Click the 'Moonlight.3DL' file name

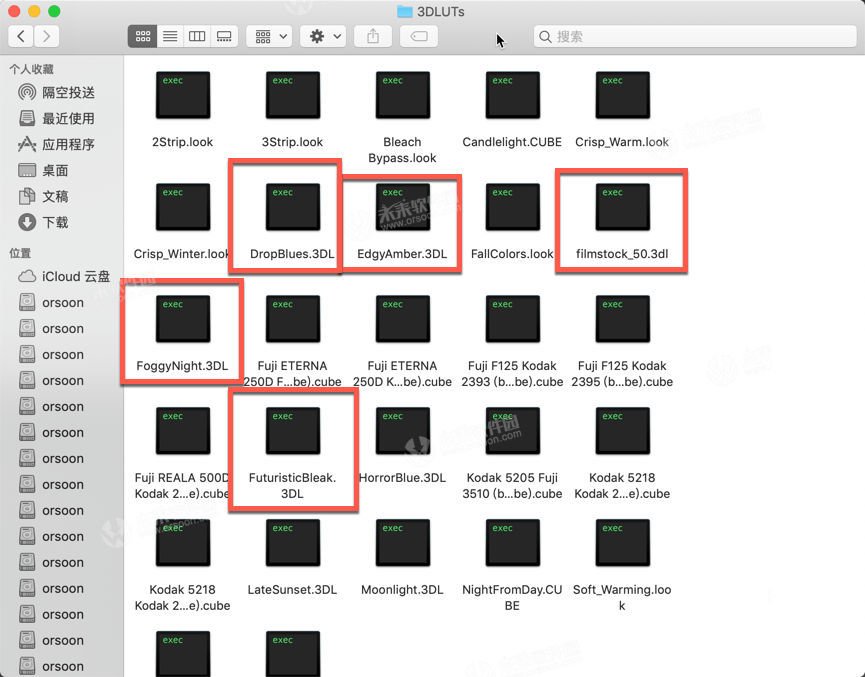(x=402, y=590)
